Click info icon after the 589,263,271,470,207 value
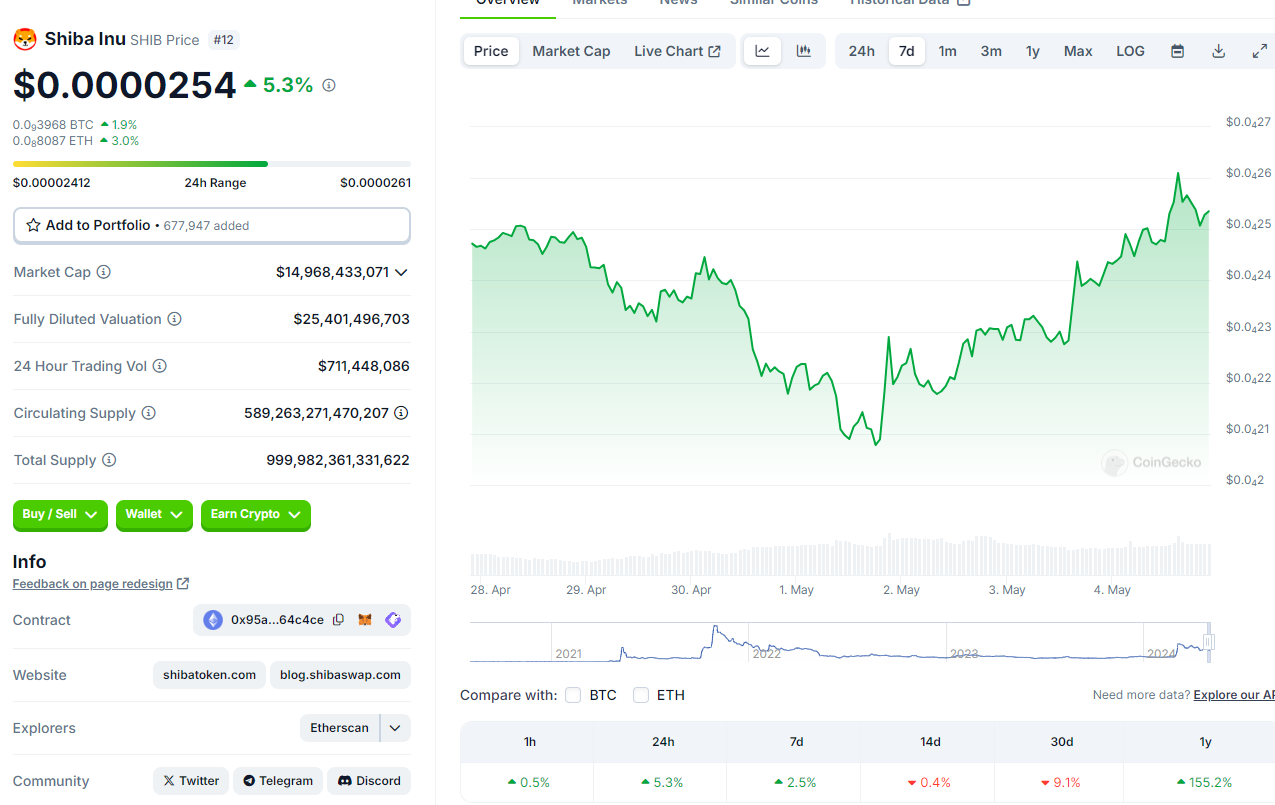 coord(401,413)
